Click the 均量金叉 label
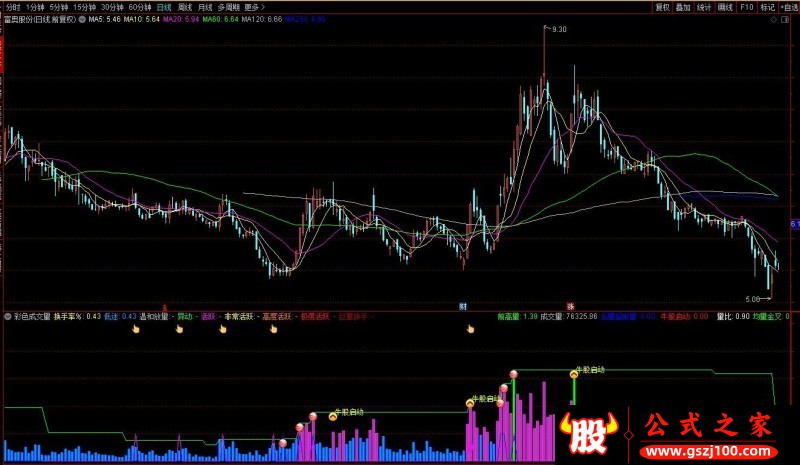 click(771, 316)
